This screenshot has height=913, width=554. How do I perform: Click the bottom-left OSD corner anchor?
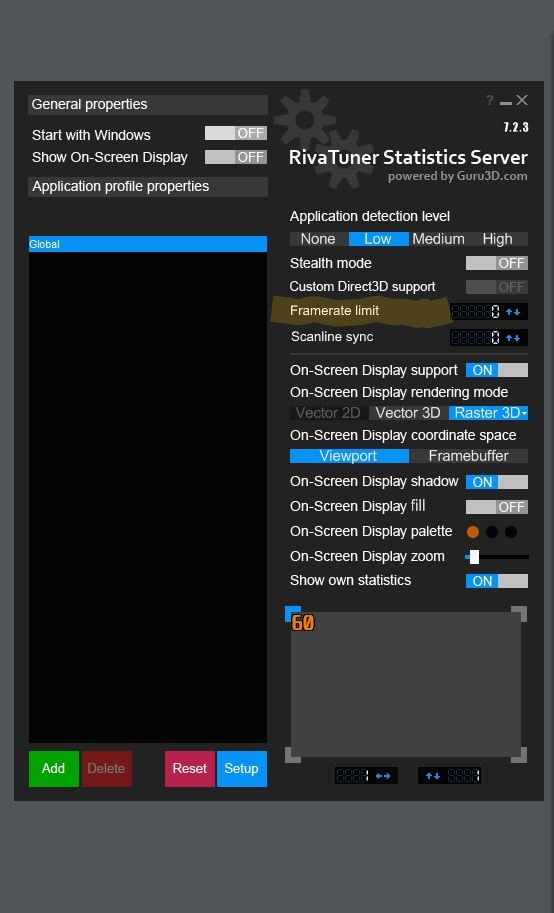[292, 755]
